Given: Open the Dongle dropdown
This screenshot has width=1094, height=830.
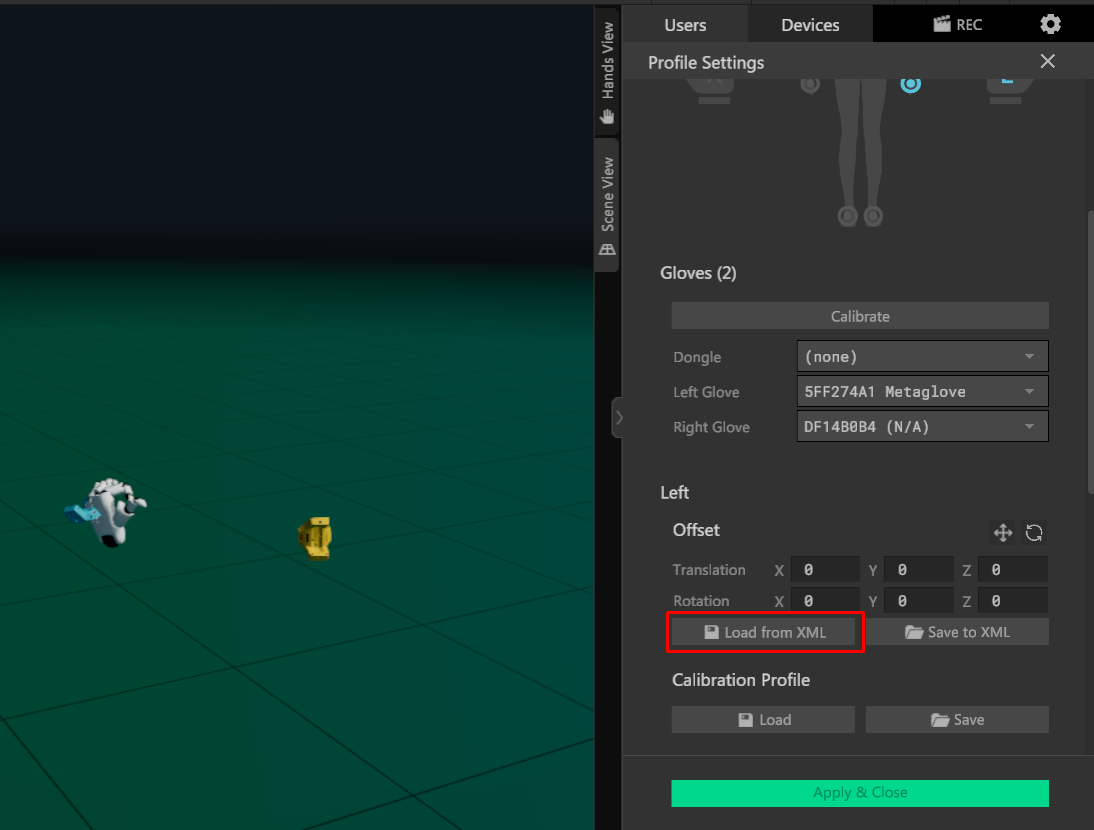Looking at the screenshot, I should point(921,357).
